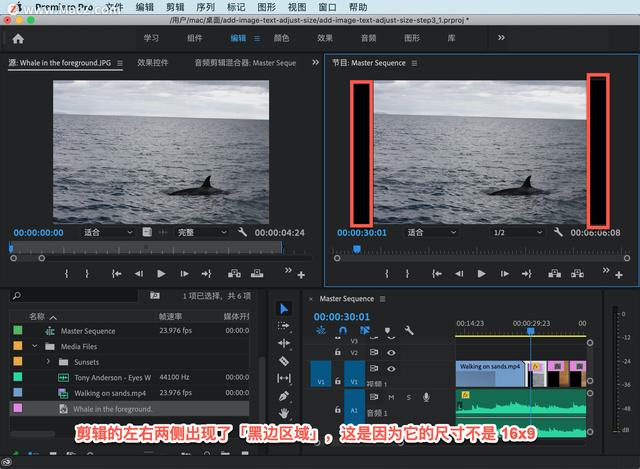Select the Hand tool
640x469 pixels.
pyautogui.click(x=284, y=413)
